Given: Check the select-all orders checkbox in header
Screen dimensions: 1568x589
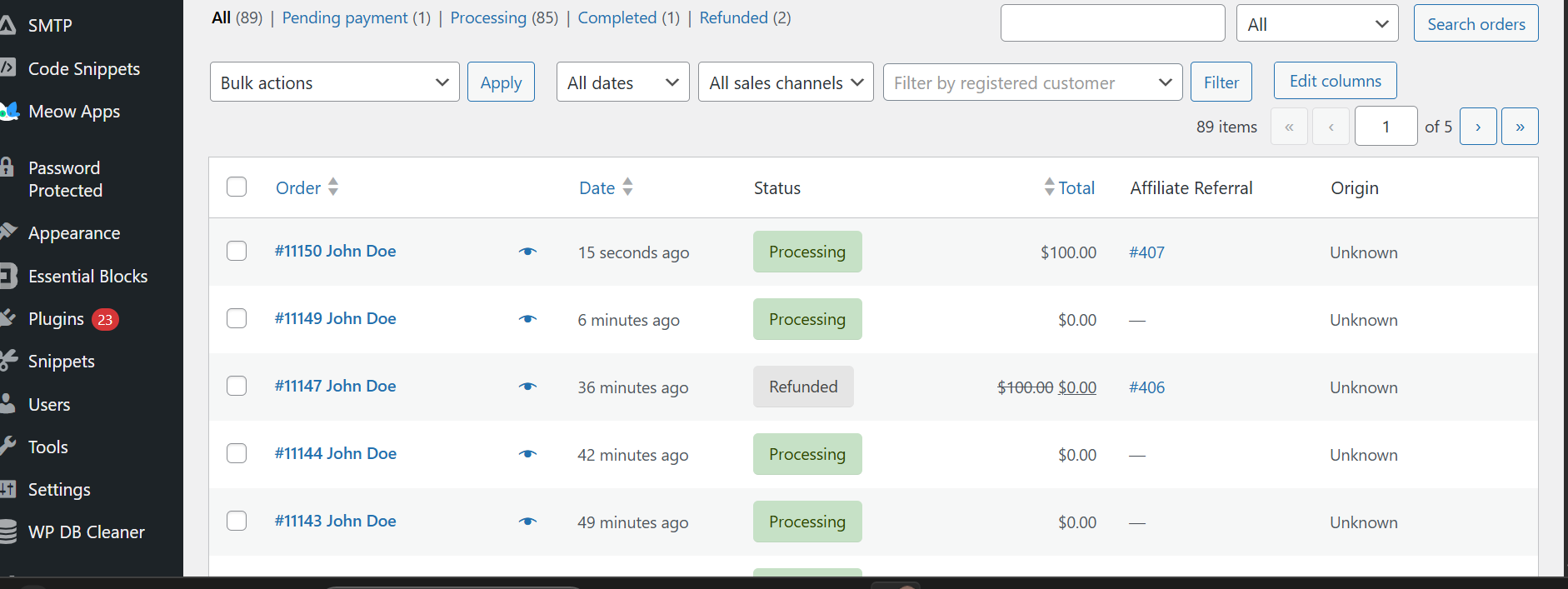Looking at the screenshot, I should coord(237,187).
